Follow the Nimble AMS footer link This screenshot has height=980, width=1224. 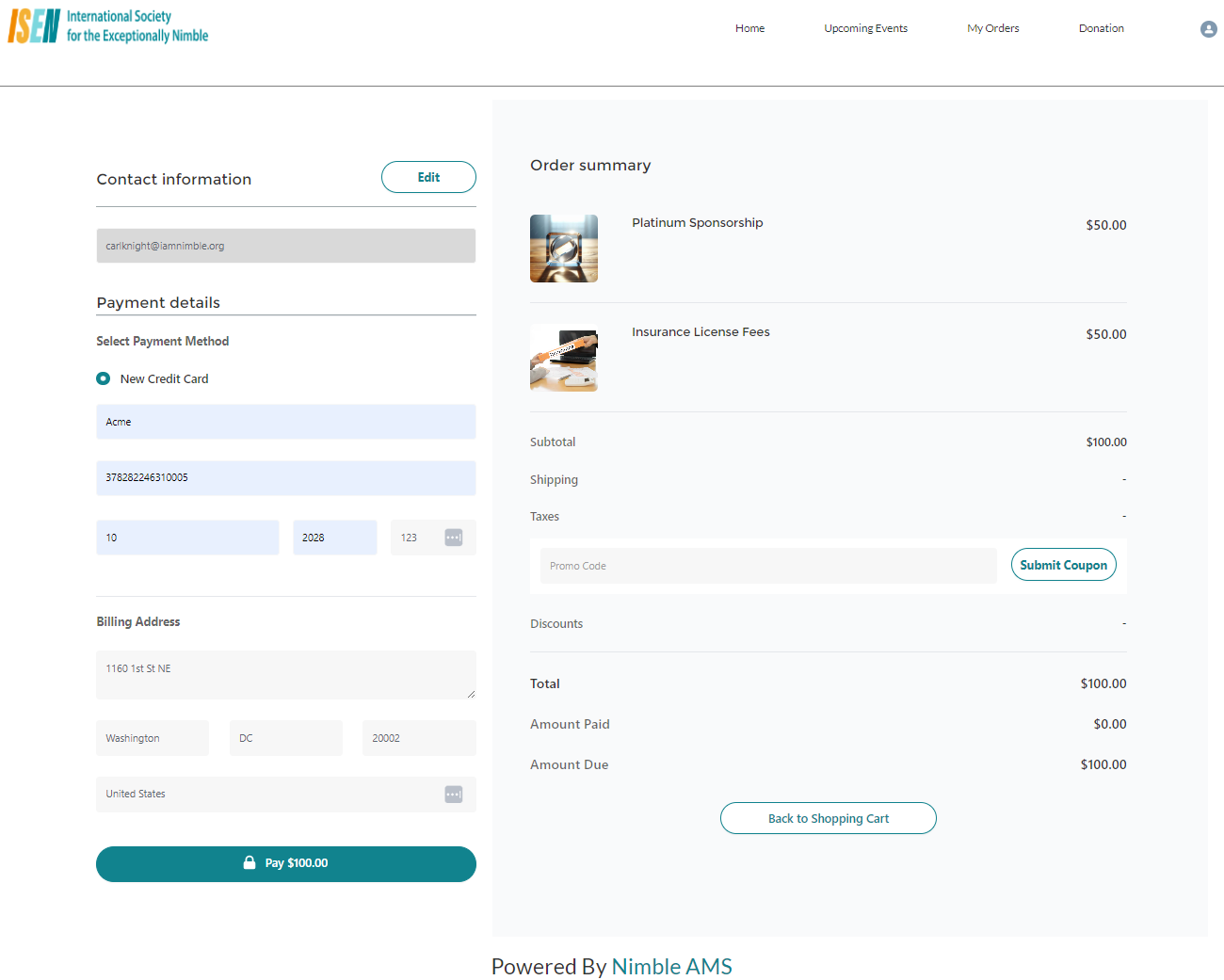point(671,967)
